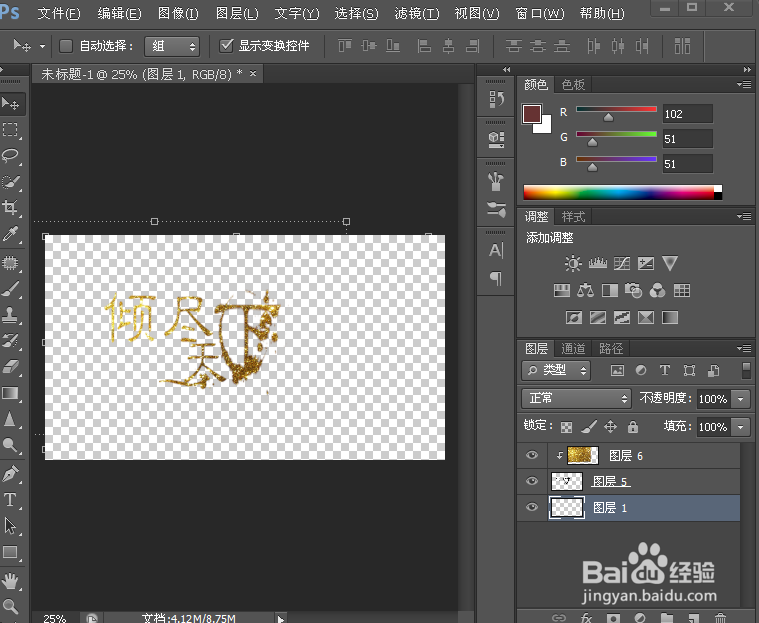The height and width of the screenshot is (623, 759).
Task: Enable the 自动选择 checkbox
Action: (66, 46)
